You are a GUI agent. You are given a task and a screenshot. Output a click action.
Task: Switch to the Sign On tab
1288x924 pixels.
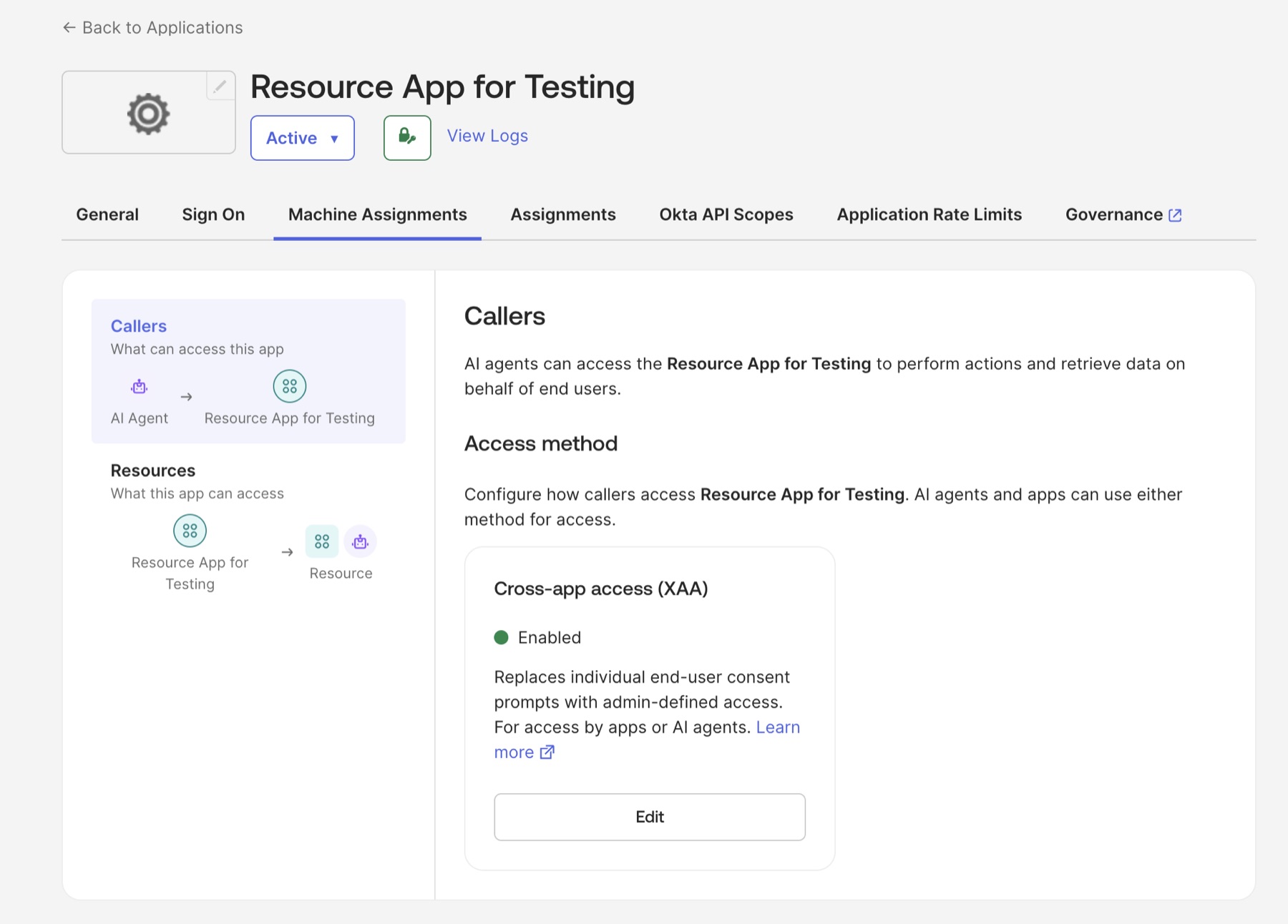213,215
